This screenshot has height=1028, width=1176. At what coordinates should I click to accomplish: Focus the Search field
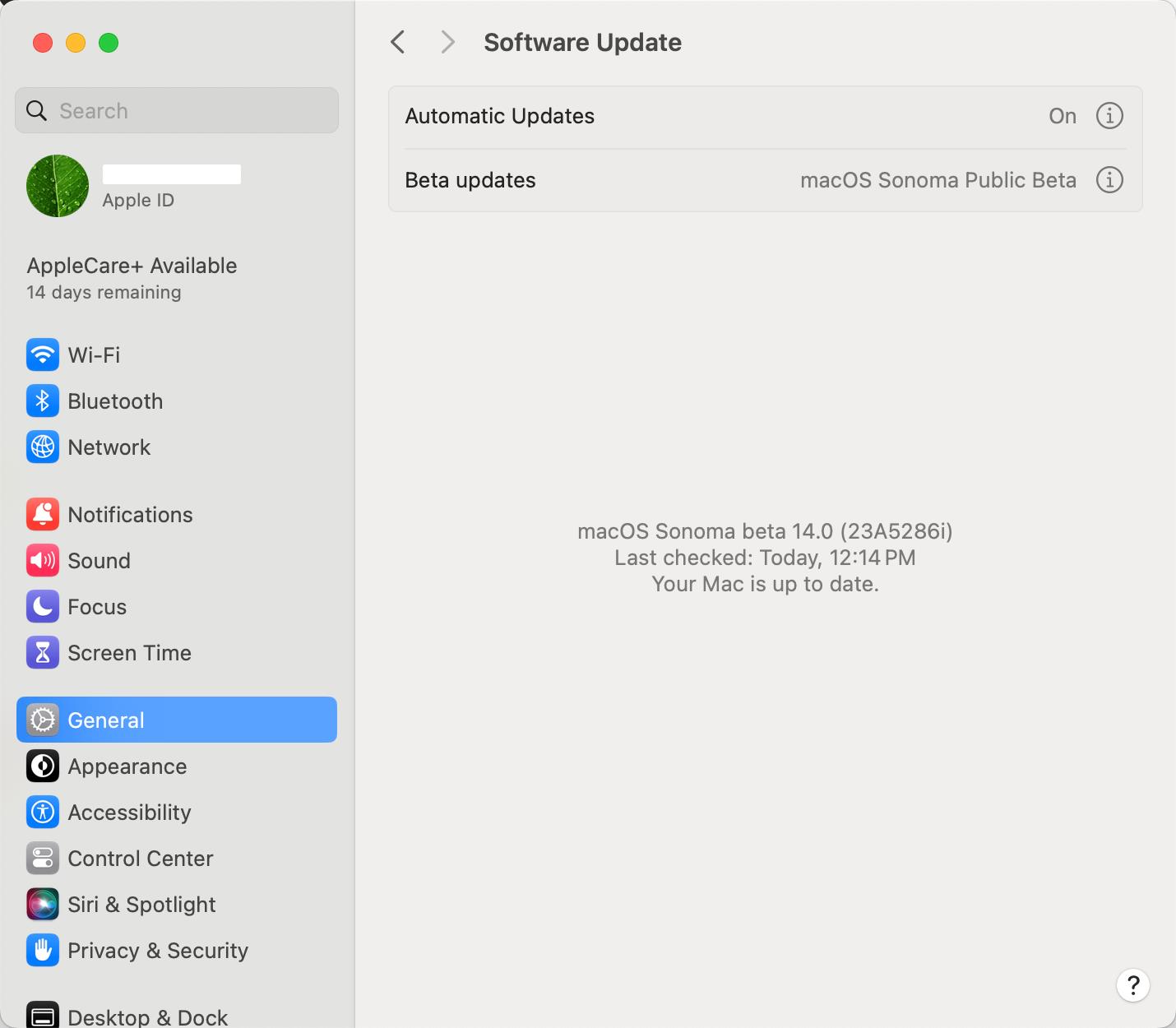coord(177,110)
